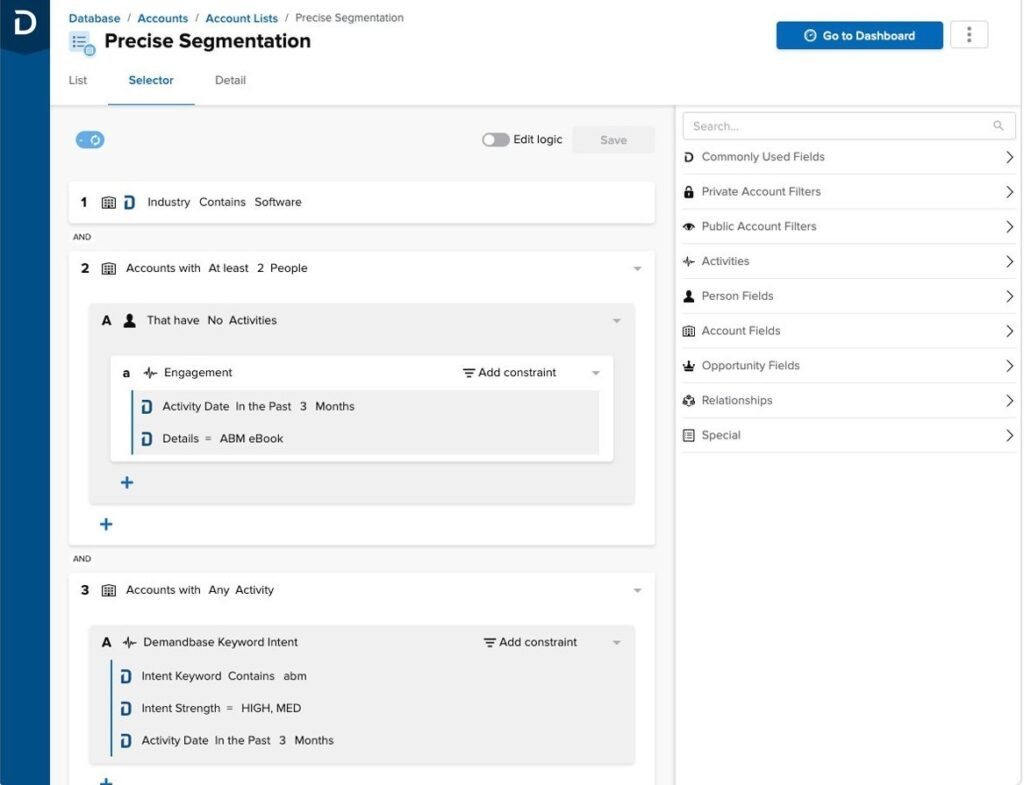Click D icon next to Intent Keyword

[125, 677]
